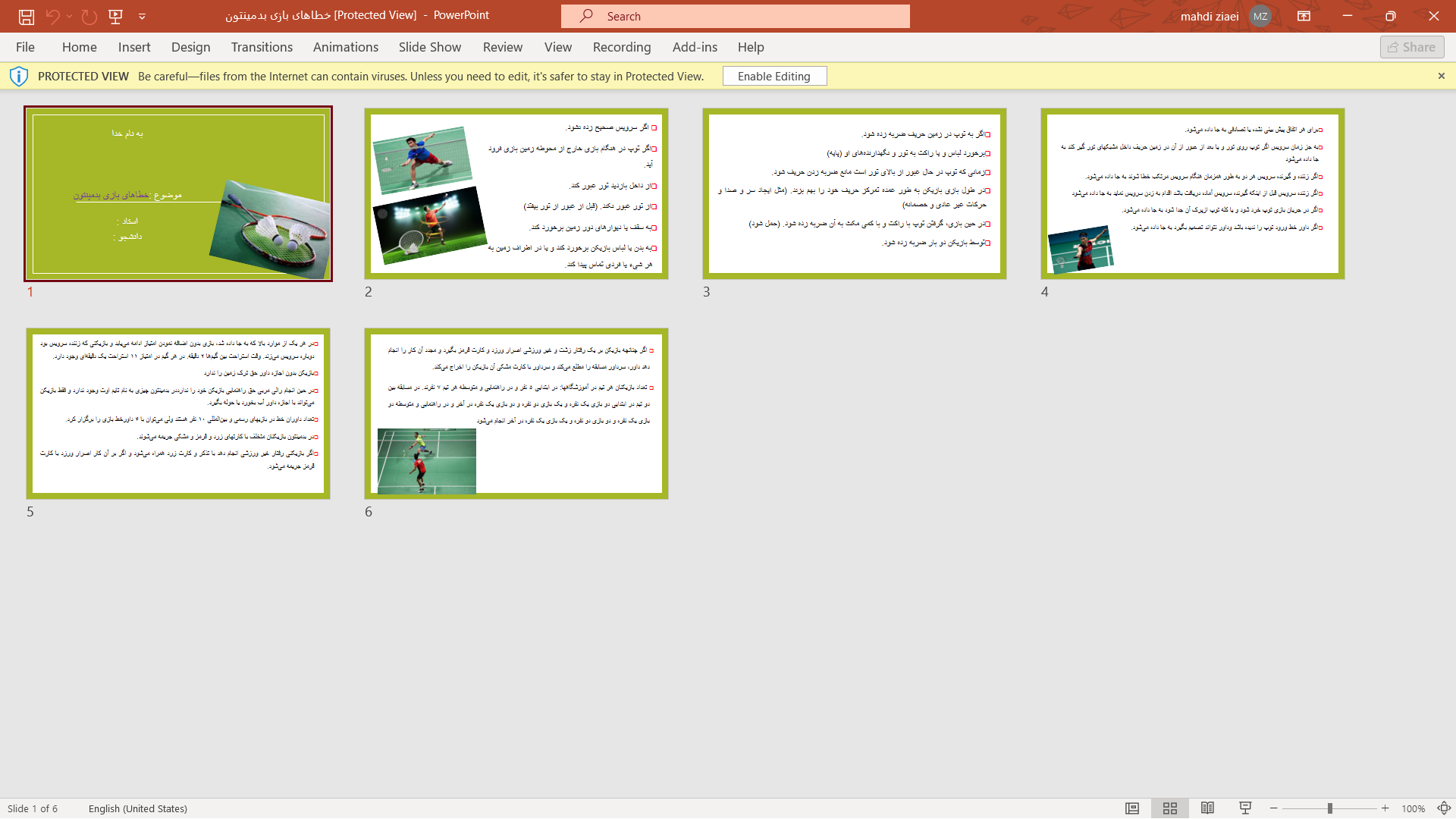Open the Animations tab in ribbon
This screenshot has width=1456, height=819.
[x=346, y=47]
